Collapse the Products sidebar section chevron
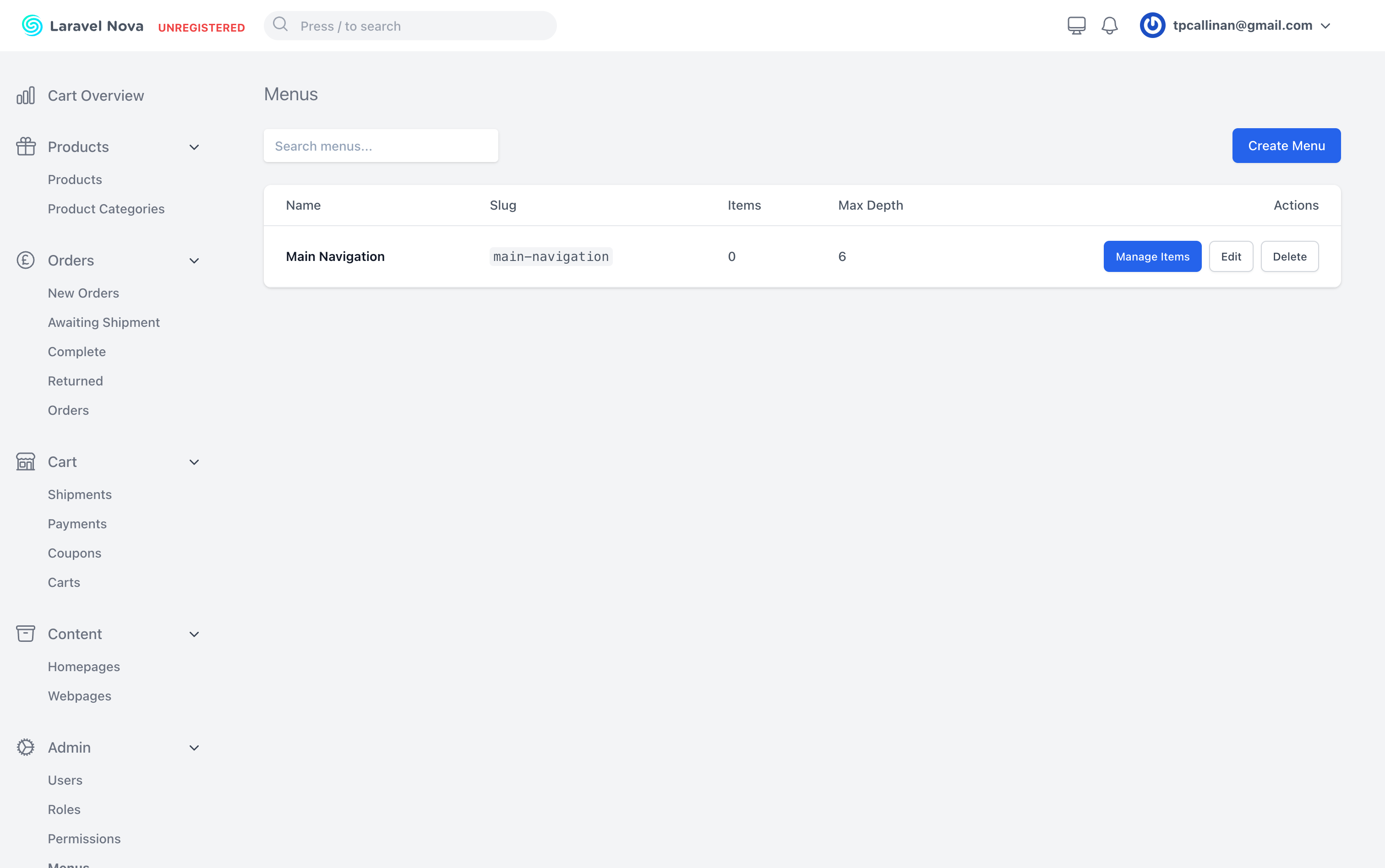This screenshot has width=1385, height=868. (x=194, y=147)
